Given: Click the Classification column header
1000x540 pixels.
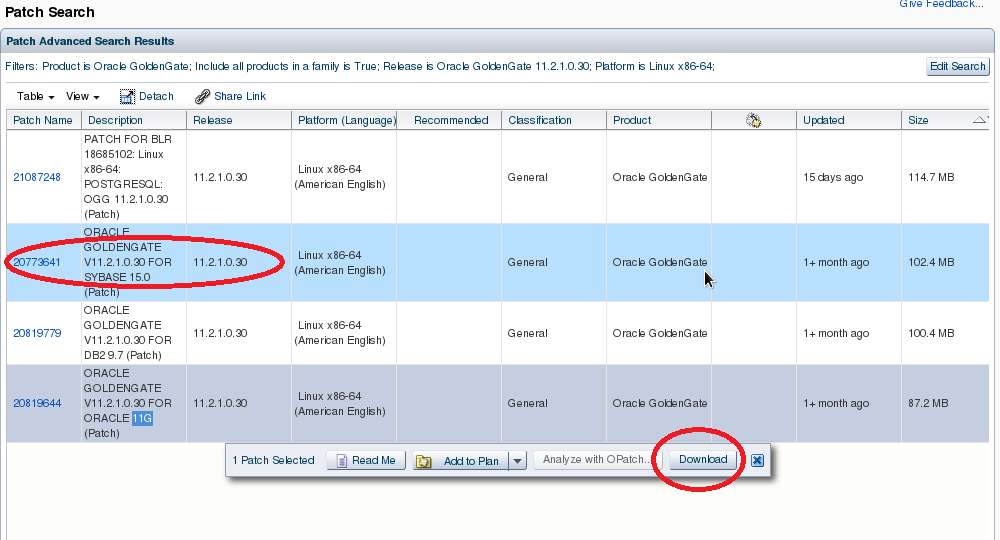Looking at the screenshot, I should (540, 120).
